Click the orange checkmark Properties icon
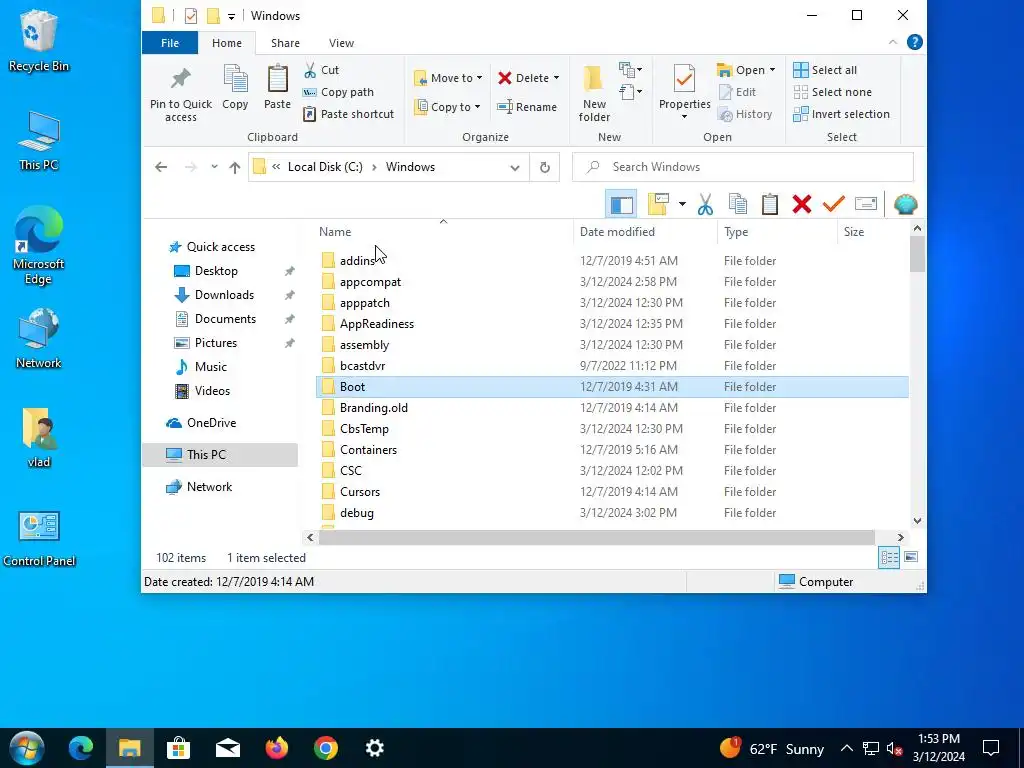 tap(834, 204)
